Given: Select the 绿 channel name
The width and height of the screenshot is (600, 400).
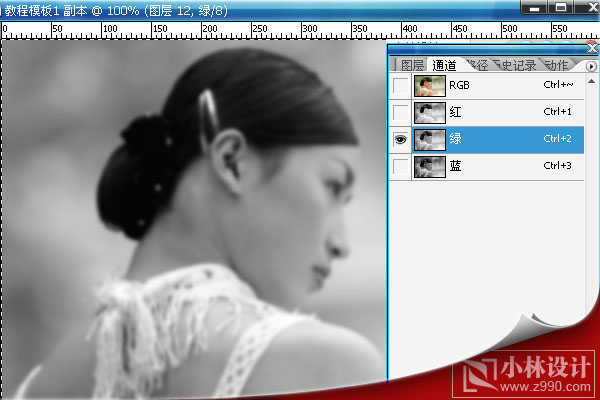Looking at the screenshot, I should tap(455, 139).
